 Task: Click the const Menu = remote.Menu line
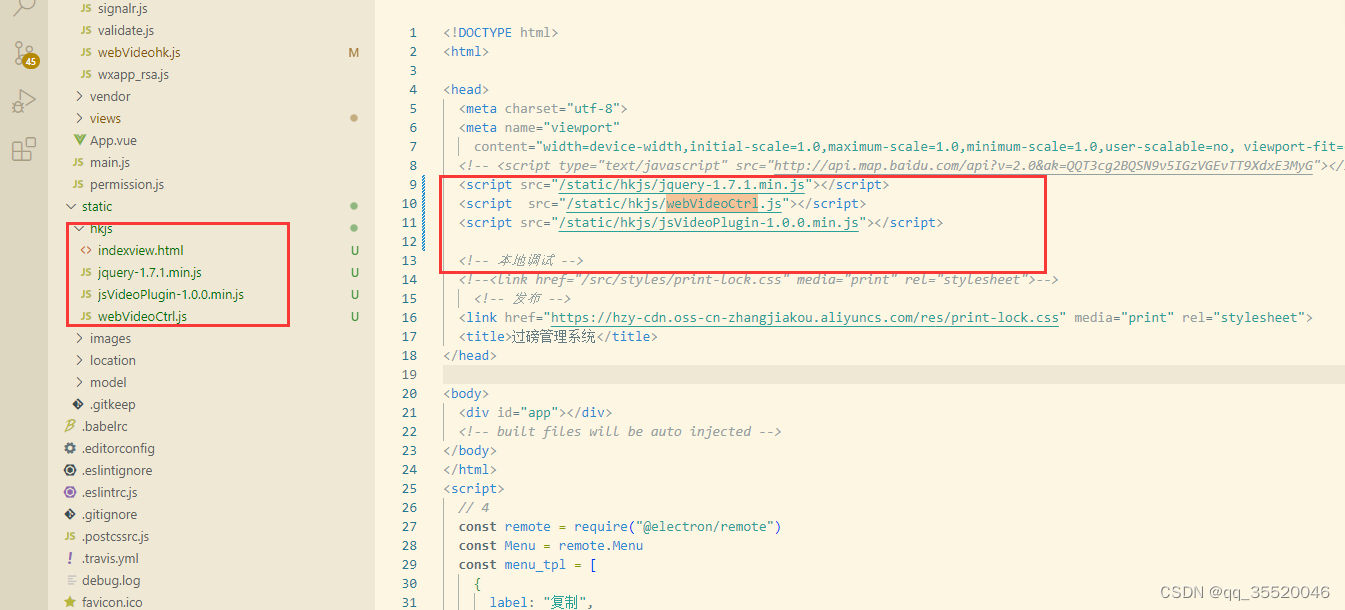[x=551, y=545]
